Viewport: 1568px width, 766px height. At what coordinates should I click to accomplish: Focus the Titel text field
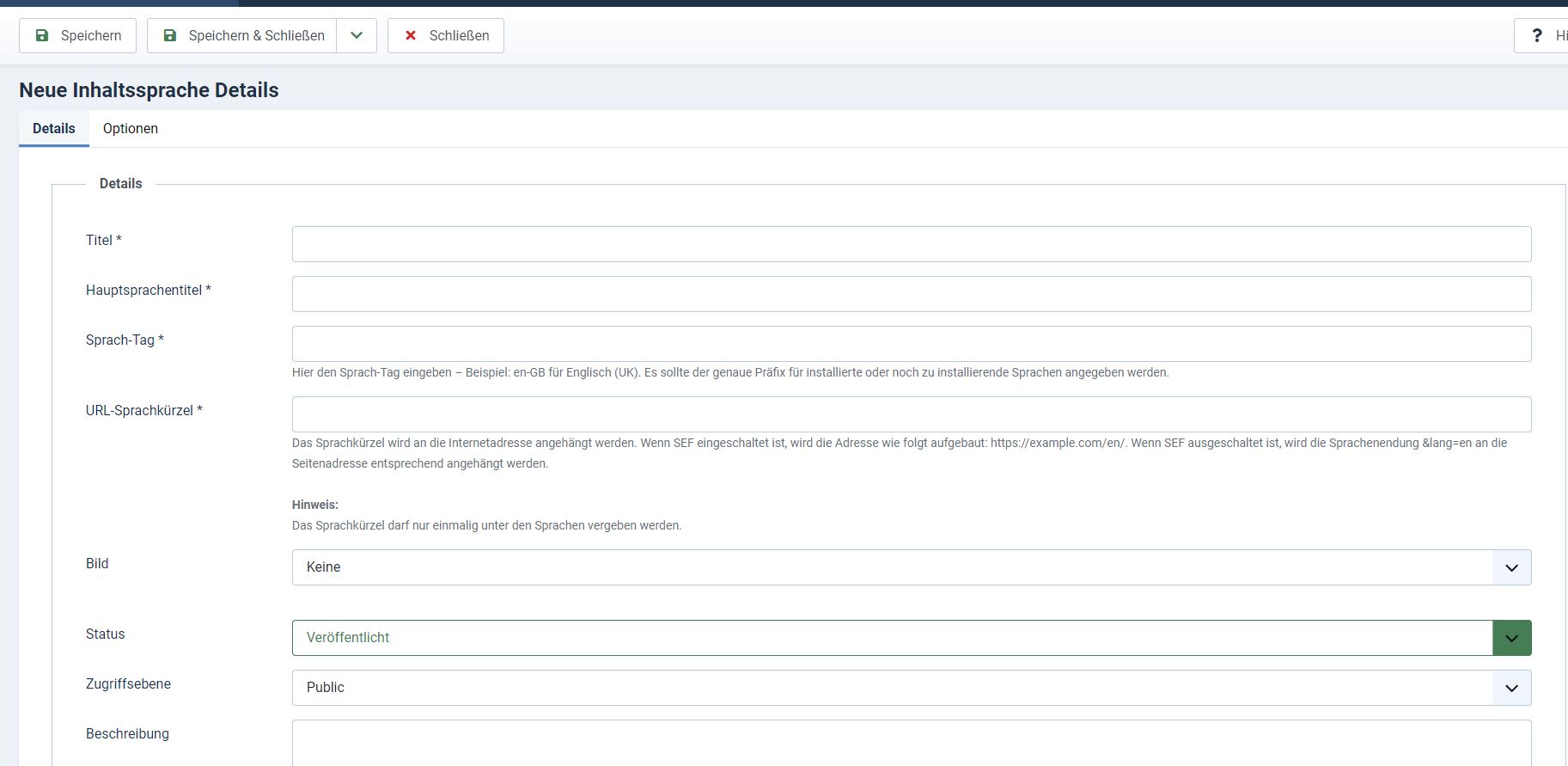[911, 244]
